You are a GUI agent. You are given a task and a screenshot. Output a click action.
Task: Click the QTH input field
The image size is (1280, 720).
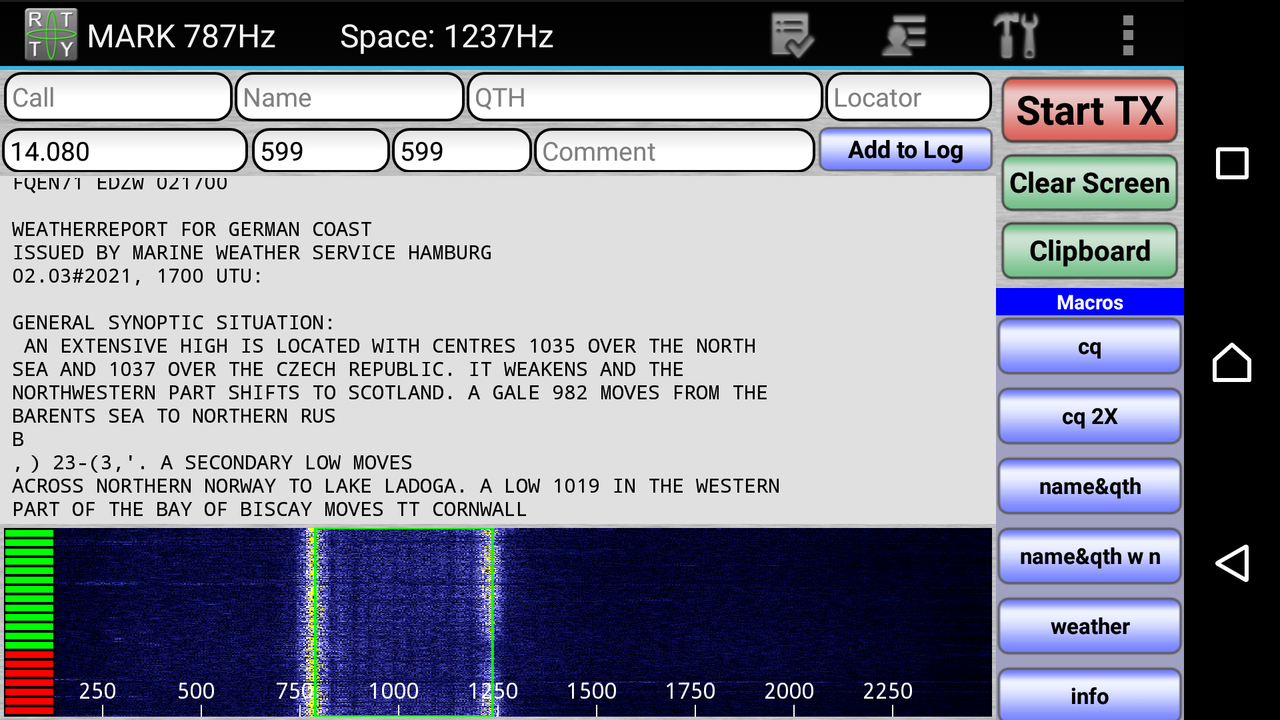pos(645,98)
